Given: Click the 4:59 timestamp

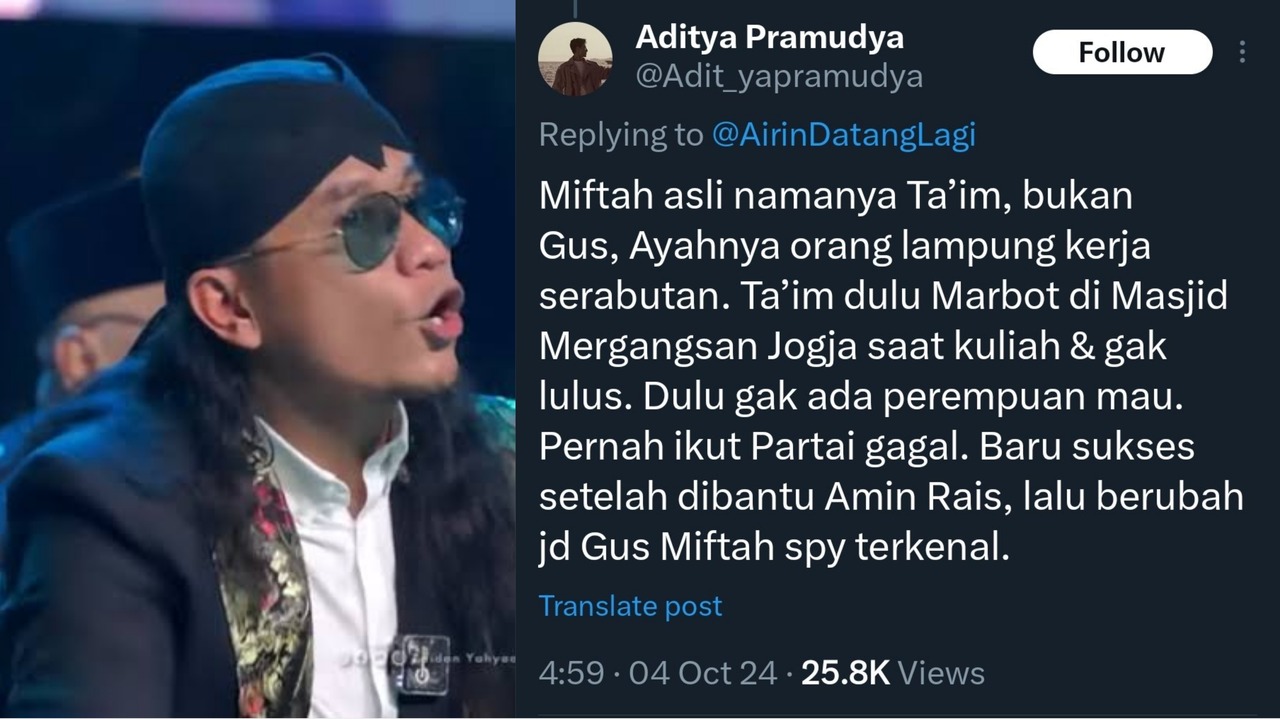Looking at the screenshot, I should 571,673.
